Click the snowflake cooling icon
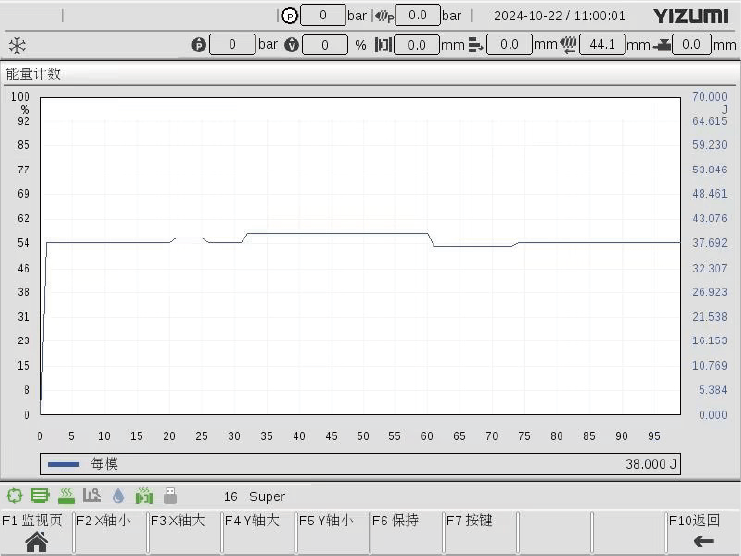The image size is (741, 556). (17, 45)
